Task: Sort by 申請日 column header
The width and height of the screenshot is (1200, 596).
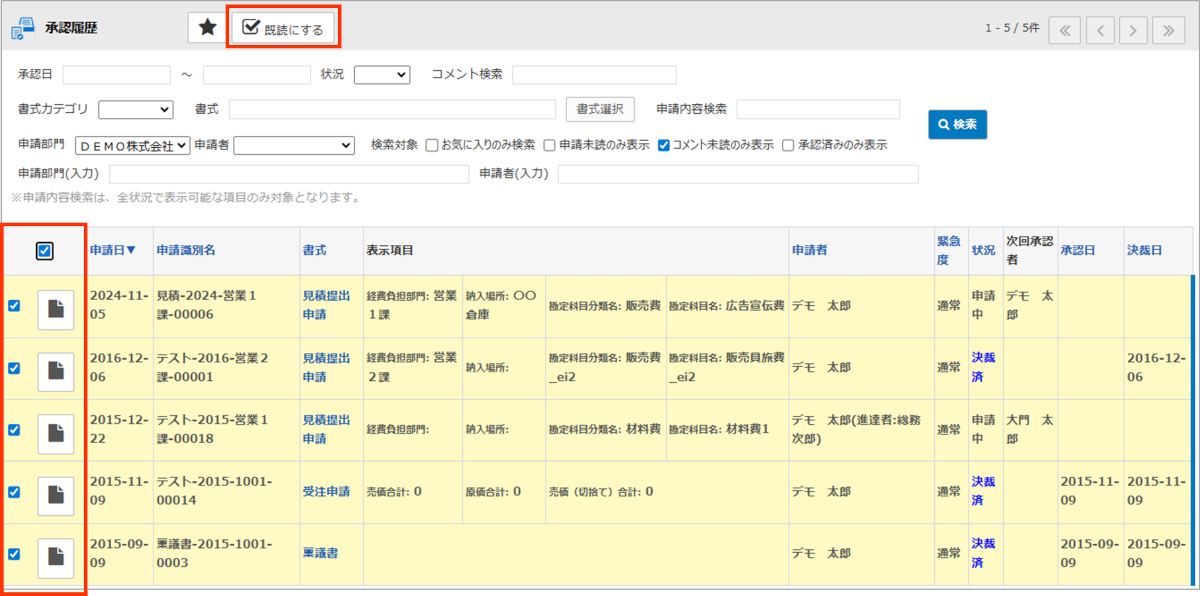Action: tap(113, 250)
